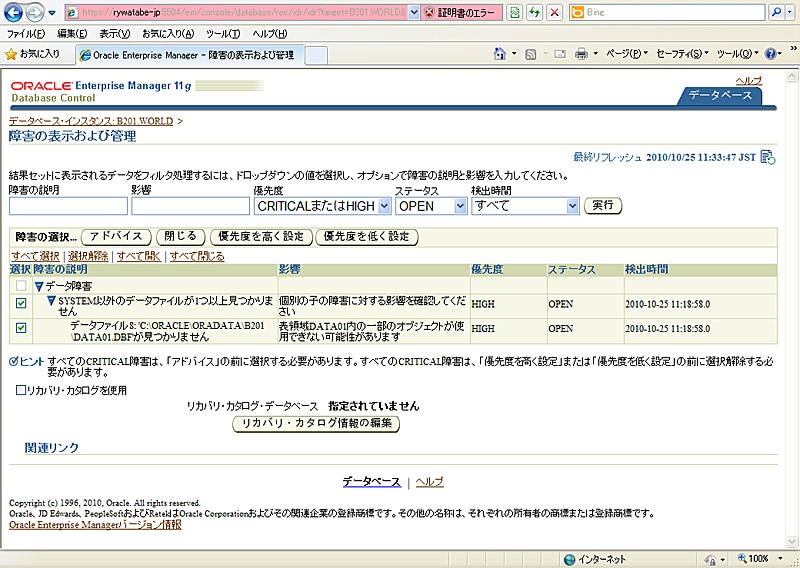Click the address bar URL field
800x568 pixels.
tap(244, 12)
